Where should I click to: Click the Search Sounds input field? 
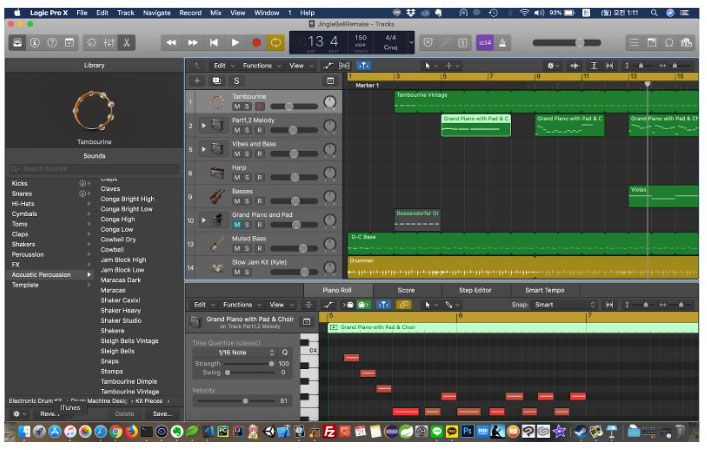94,169
